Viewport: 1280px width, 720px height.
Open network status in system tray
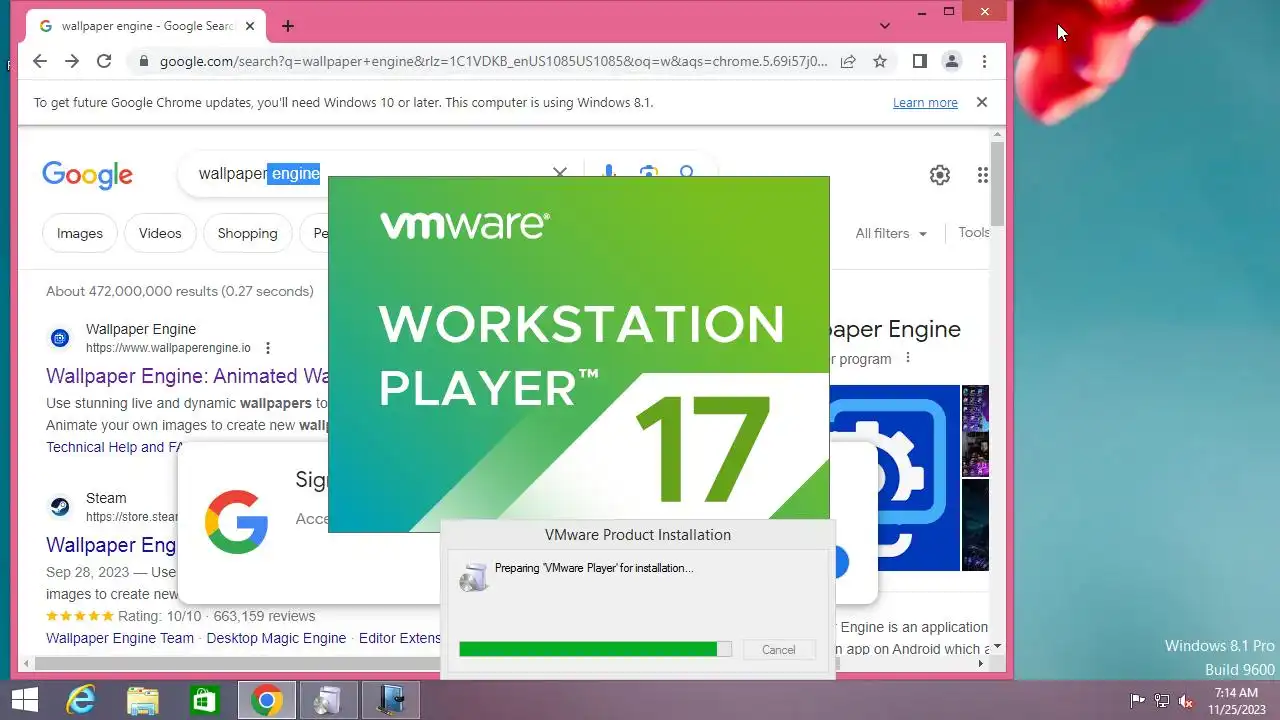(x=1162, y=701)
